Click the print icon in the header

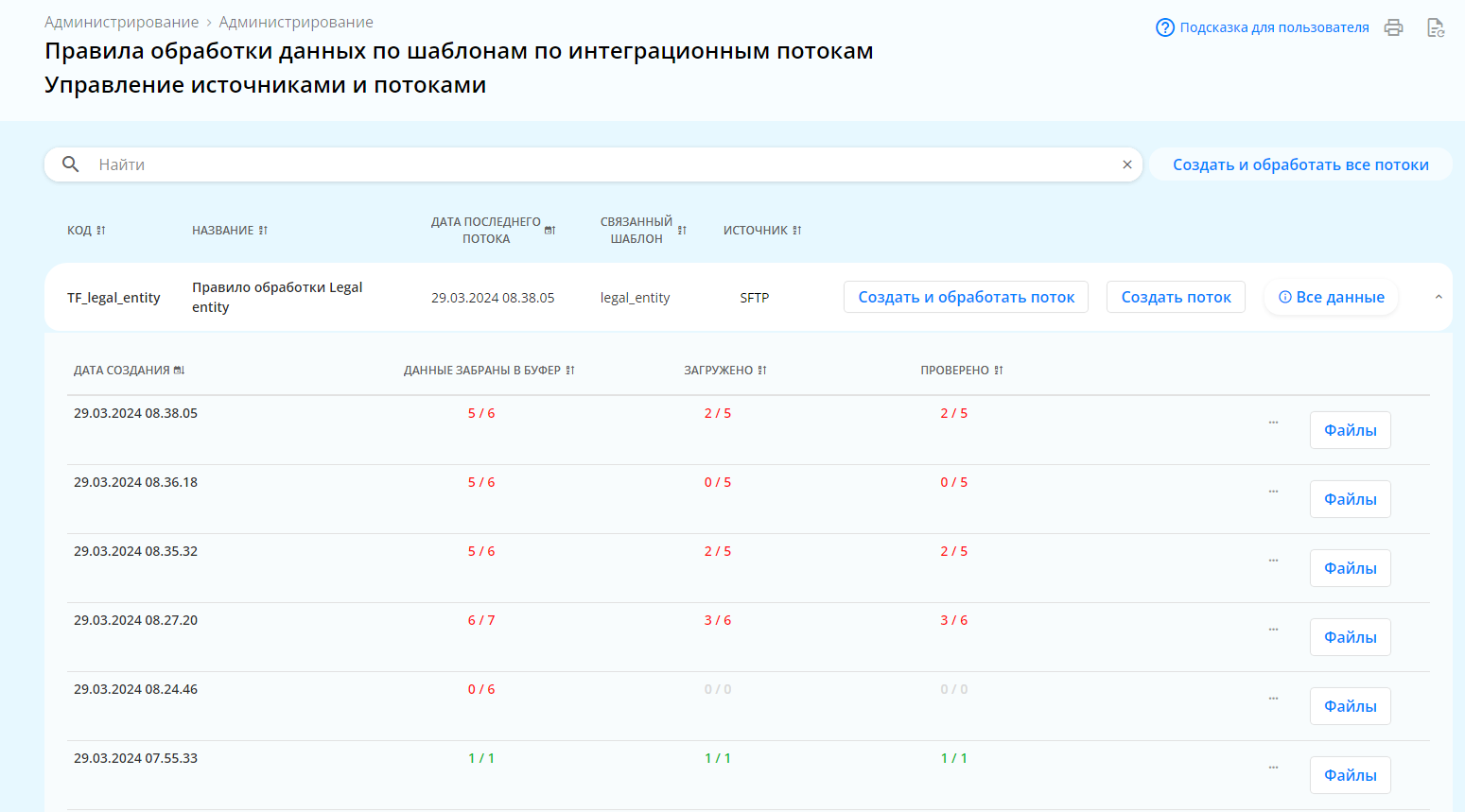1393,27
